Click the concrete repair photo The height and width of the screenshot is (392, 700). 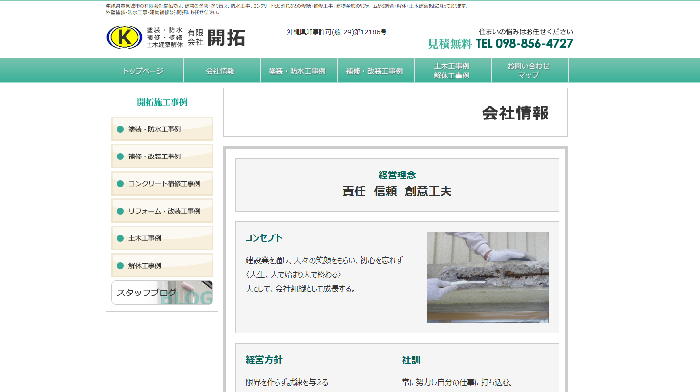coord(488,277)
